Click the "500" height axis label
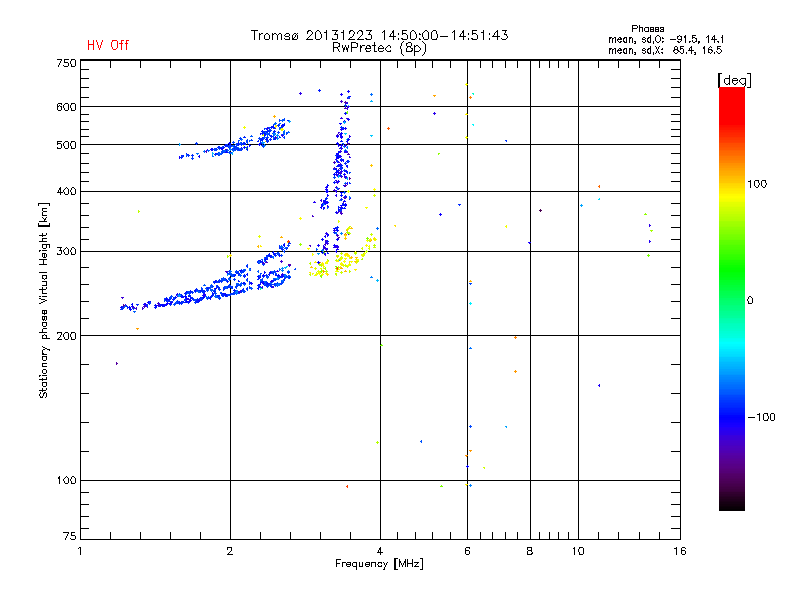800x600 pixels. (x=66, y=145)
